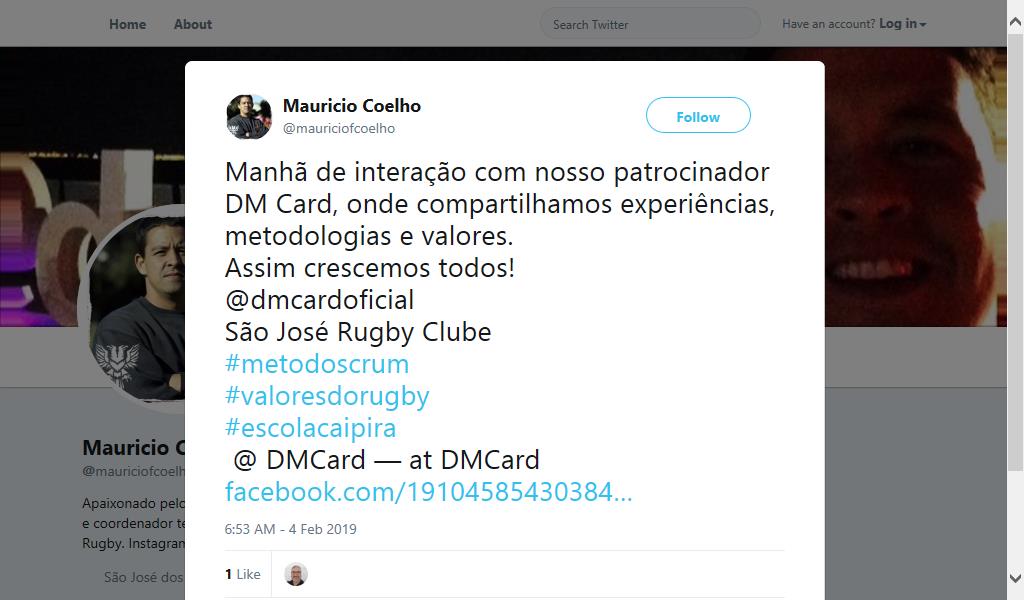1024x600 pixels.
Task: Follow Mauricio Coelho
Action: tap(698, 116)
